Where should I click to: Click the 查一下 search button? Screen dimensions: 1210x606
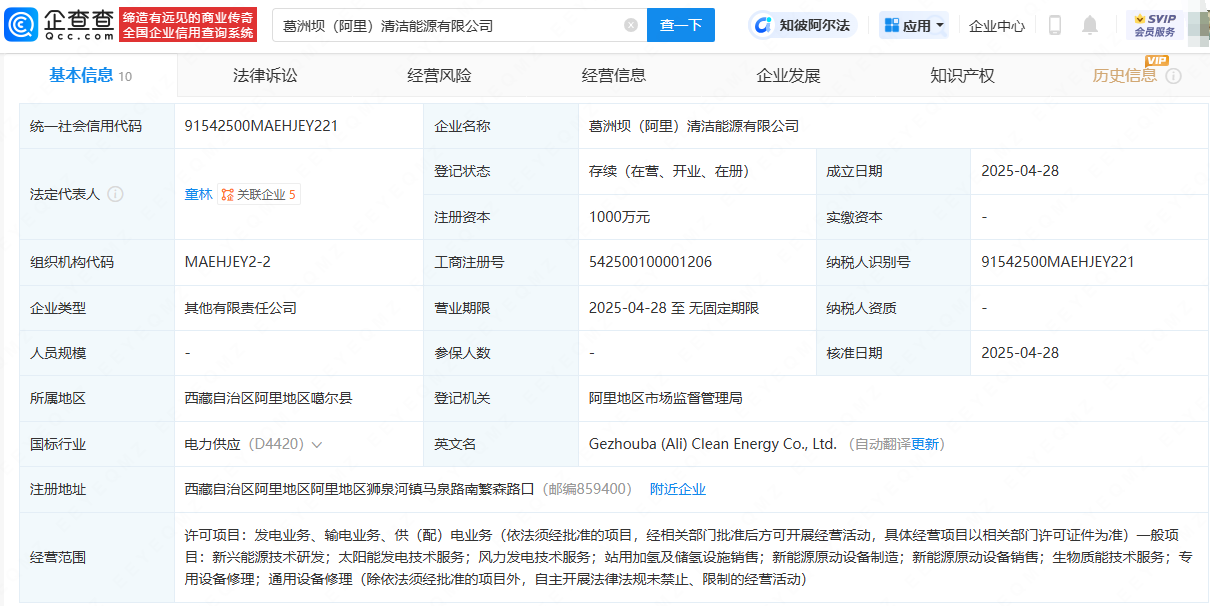[x=681, y=25]
